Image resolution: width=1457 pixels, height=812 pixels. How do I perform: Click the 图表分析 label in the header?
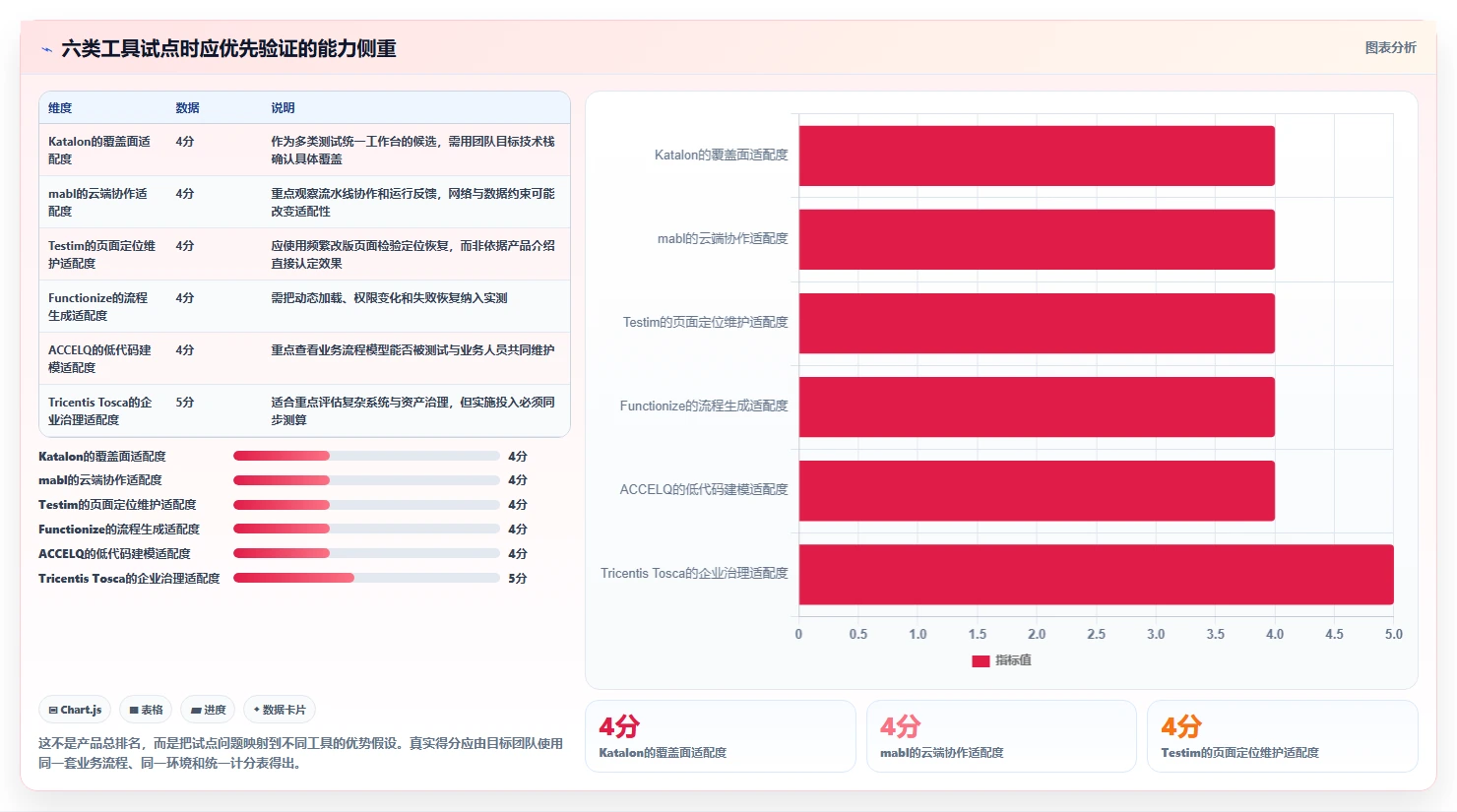click(x=1390, y=47)
